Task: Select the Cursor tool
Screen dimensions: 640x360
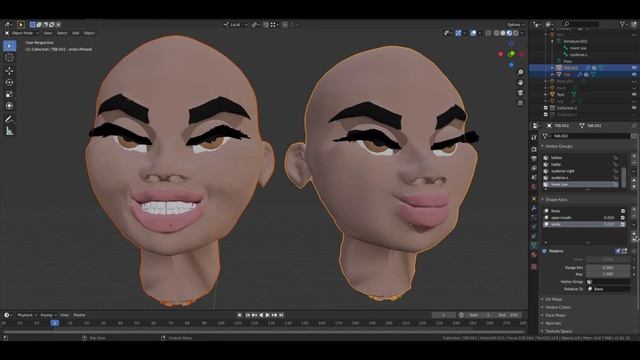Action: [9, 58]
